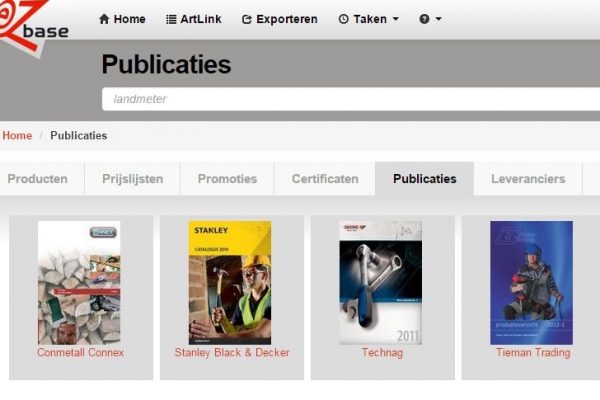Open Exporteren in the top navigation
This screenshot has height=400, width=600.
coord(280,19)
